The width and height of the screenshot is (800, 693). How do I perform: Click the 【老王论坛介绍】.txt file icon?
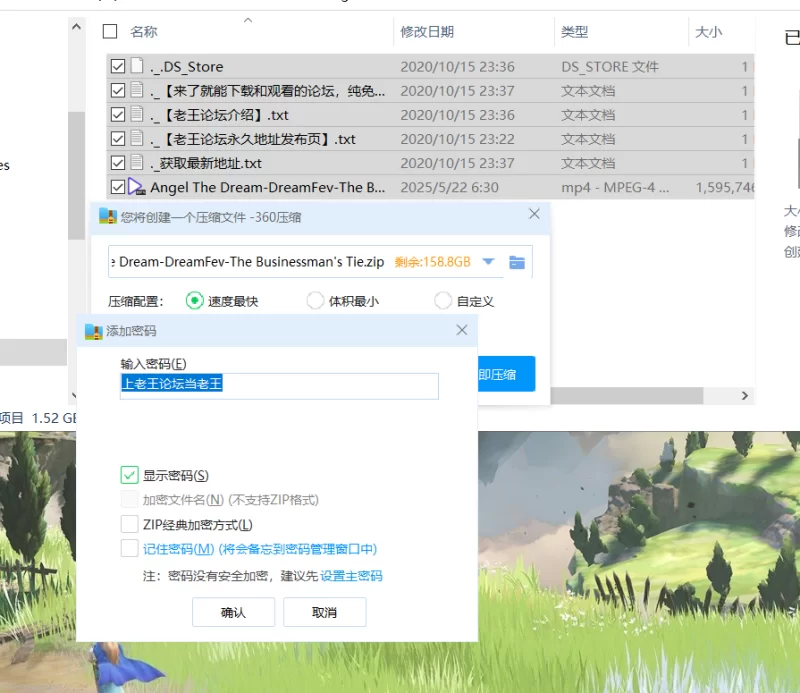pyautogui.click(x=137, y=114)
